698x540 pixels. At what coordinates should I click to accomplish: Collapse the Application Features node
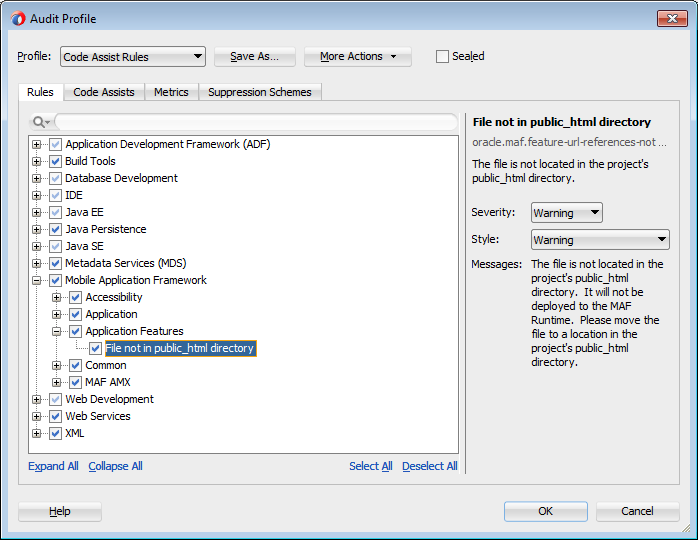click(57, 331)
